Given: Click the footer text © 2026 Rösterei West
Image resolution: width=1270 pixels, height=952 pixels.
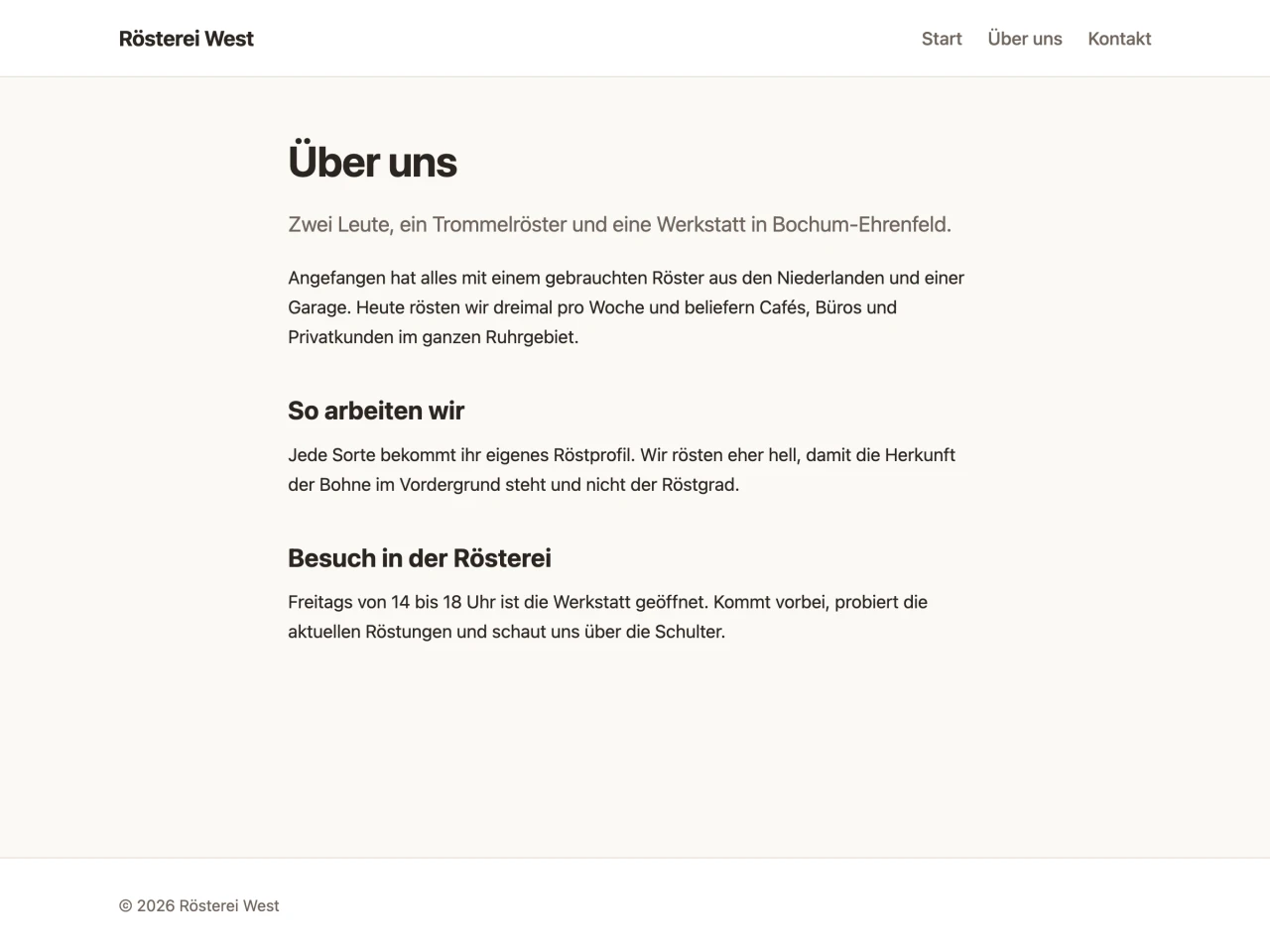Looking at the screenshot, I should pyautogui.click(x=199, y=905).
